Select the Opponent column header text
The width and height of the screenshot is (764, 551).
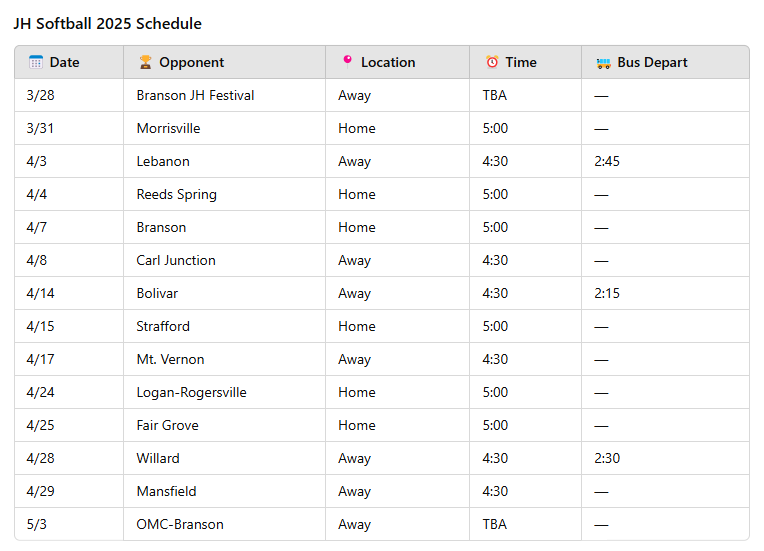point(191,62)
